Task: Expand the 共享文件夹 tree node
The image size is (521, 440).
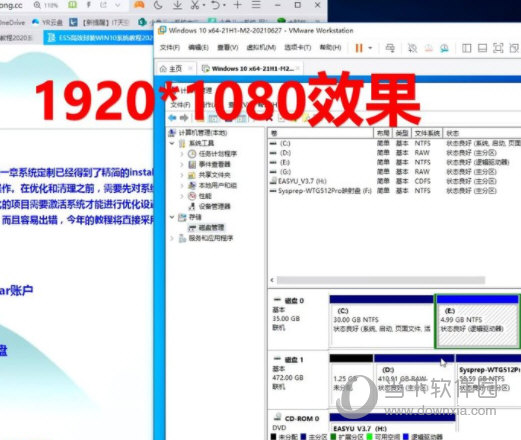Action: pyautogui.click(x=182, y=175)
